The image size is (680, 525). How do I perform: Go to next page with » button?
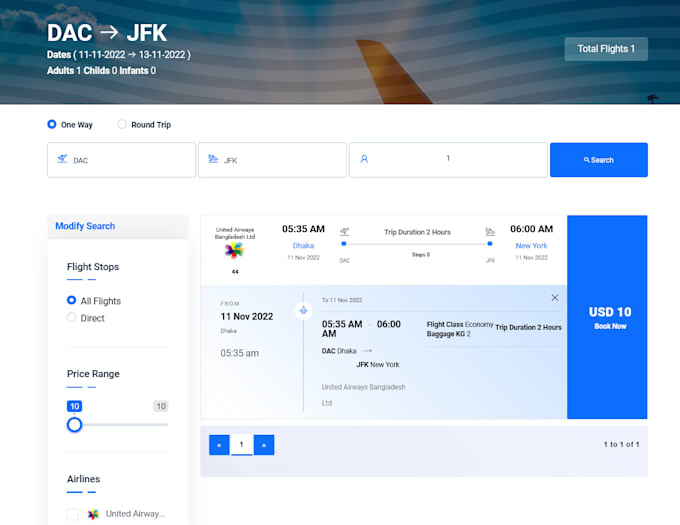point(264,445)
